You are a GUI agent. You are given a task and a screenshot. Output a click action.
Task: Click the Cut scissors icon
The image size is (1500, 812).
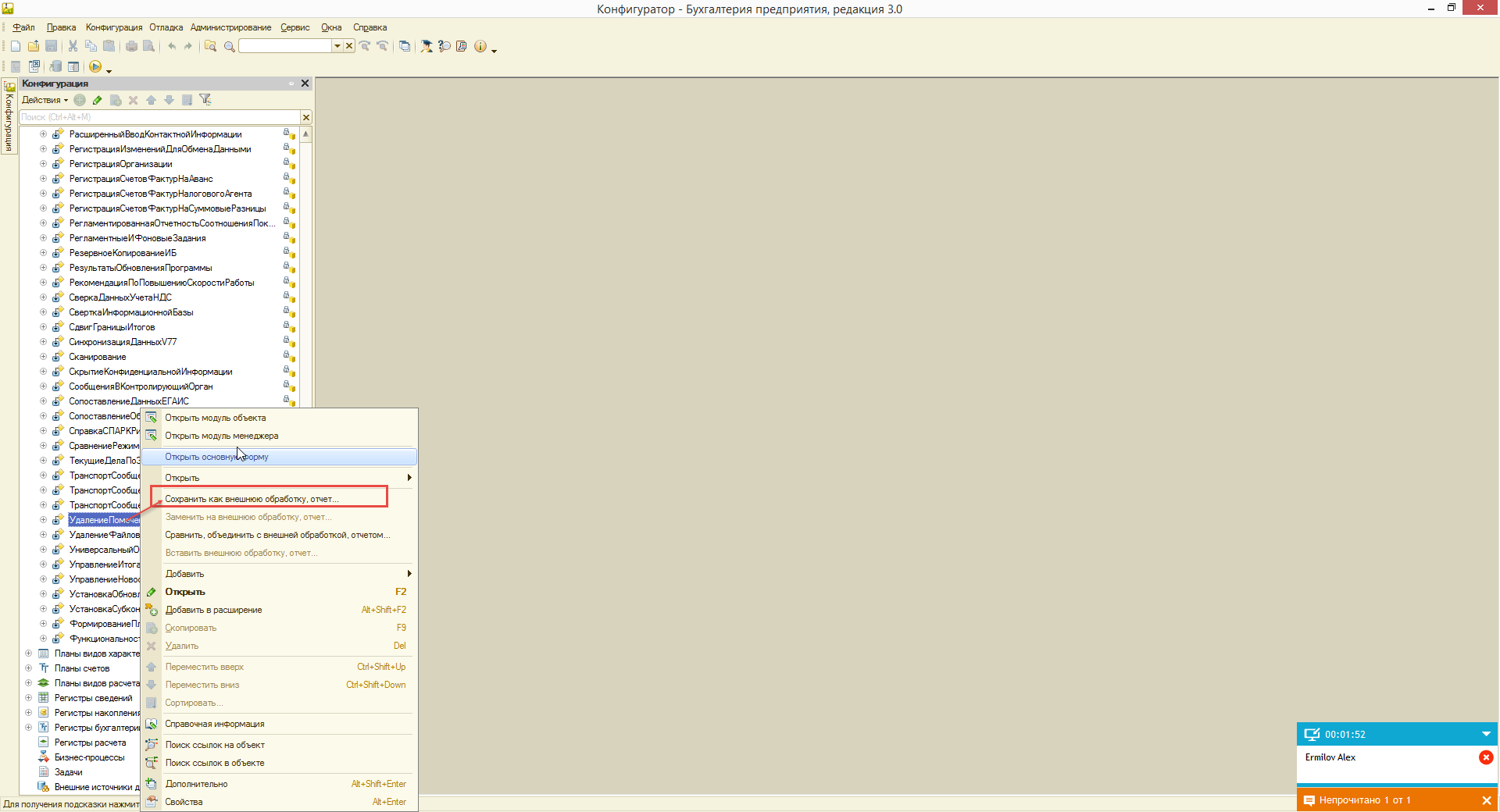[x=73, y=46]
